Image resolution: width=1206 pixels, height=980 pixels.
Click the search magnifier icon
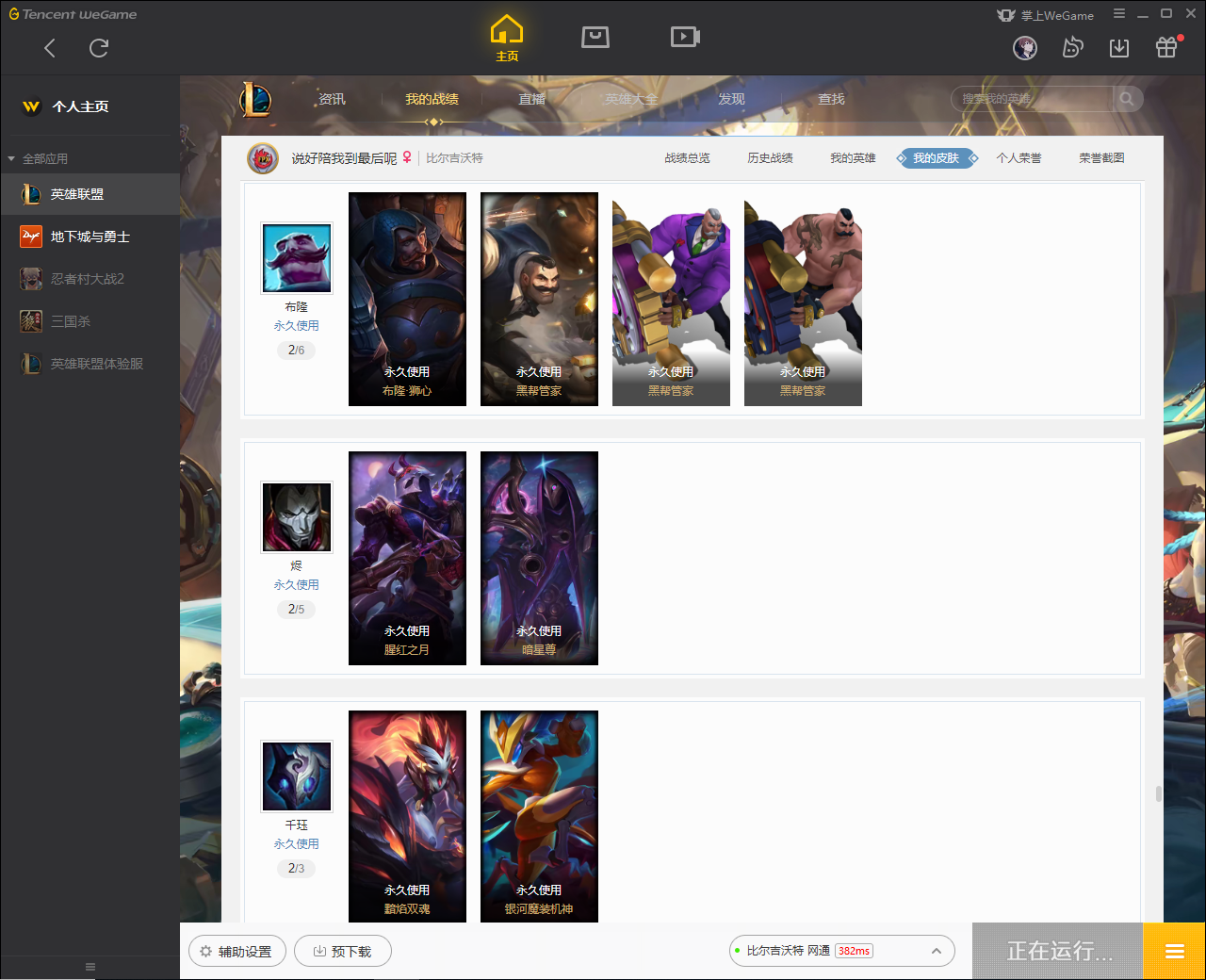tap(1127, 99)
